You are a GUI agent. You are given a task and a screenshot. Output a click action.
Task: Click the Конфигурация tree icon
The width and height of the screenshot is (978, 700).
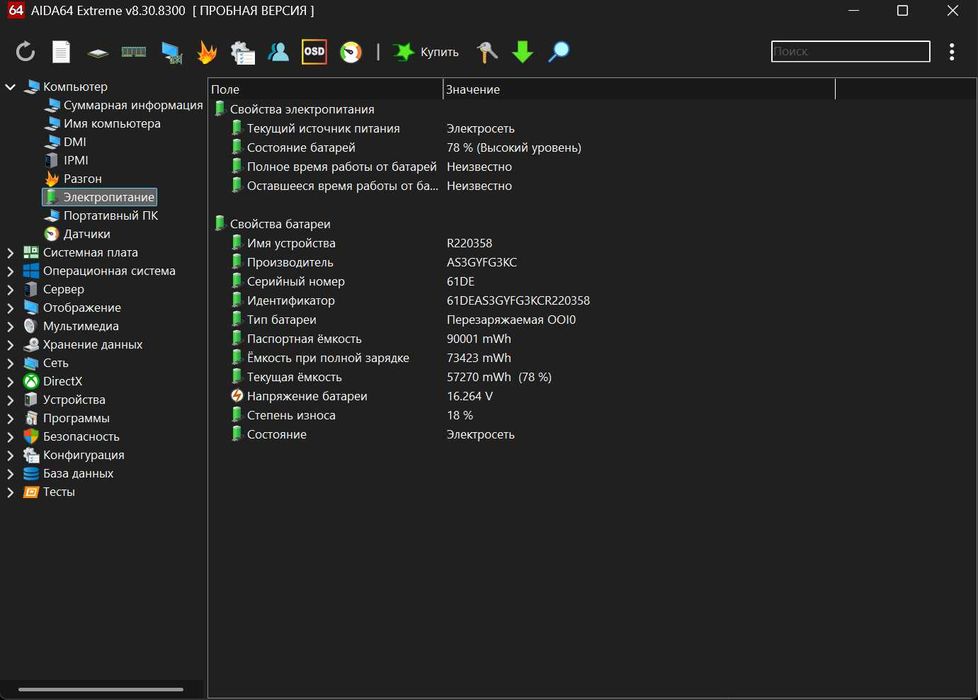click(31, 455)
